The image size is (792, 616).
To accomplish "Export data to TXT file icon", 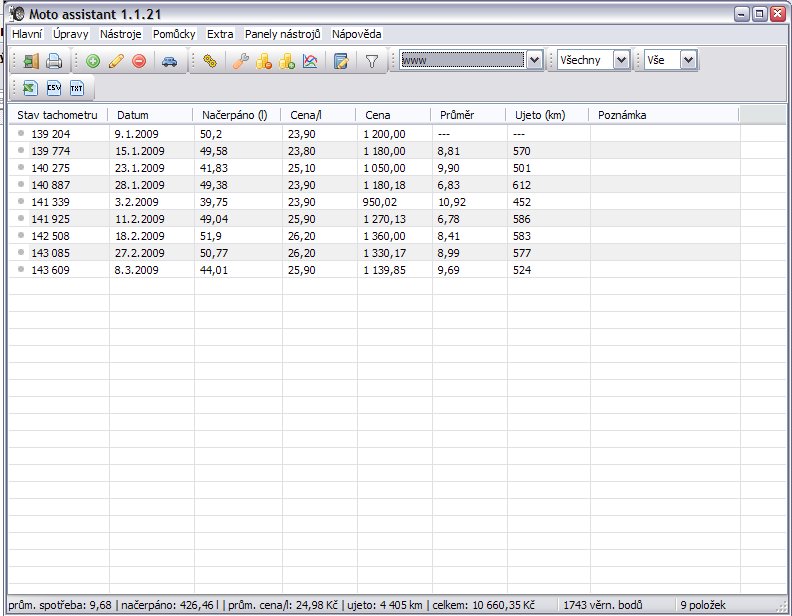I will pos(77,88).
